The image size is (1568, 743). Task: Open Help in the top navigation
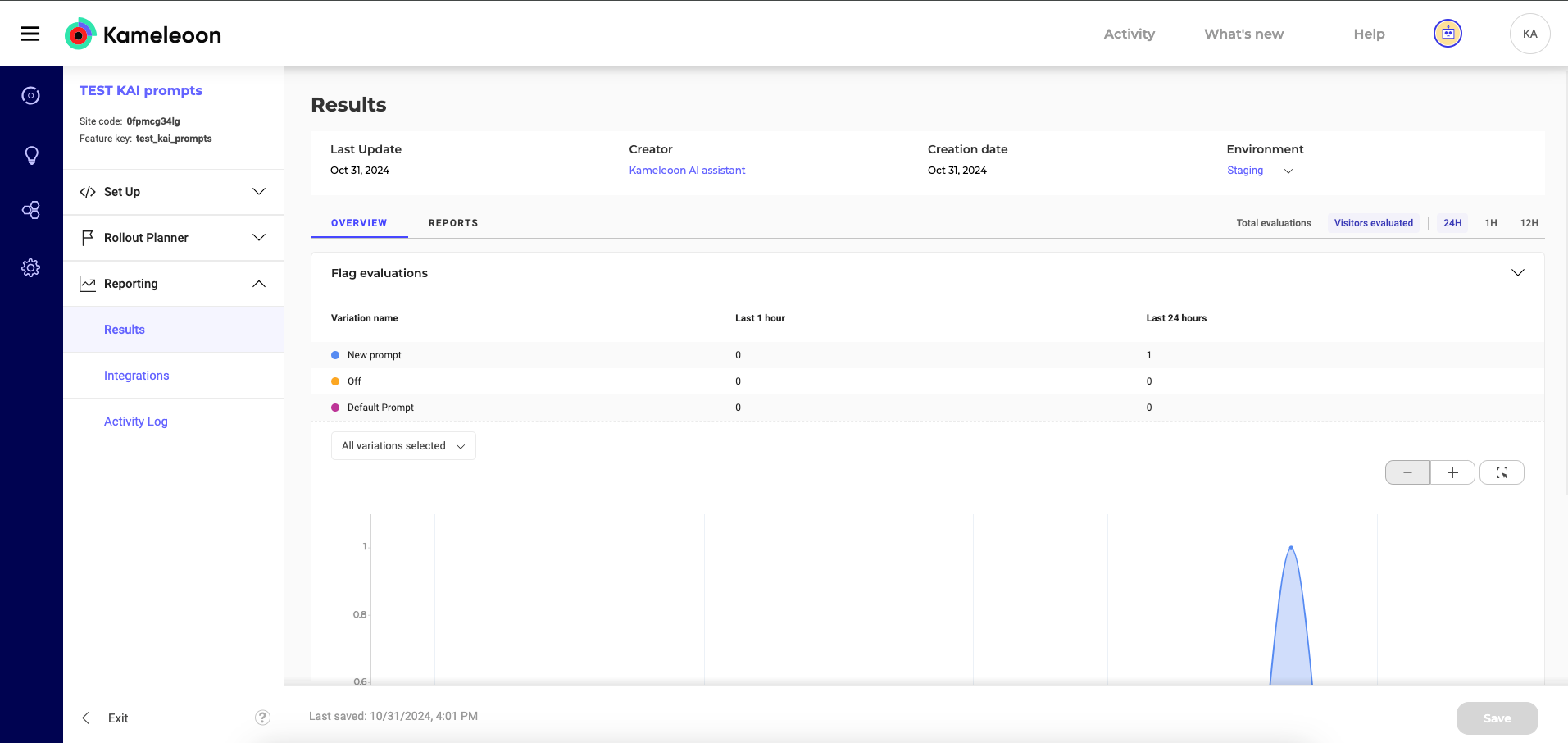click(1369, 34)
